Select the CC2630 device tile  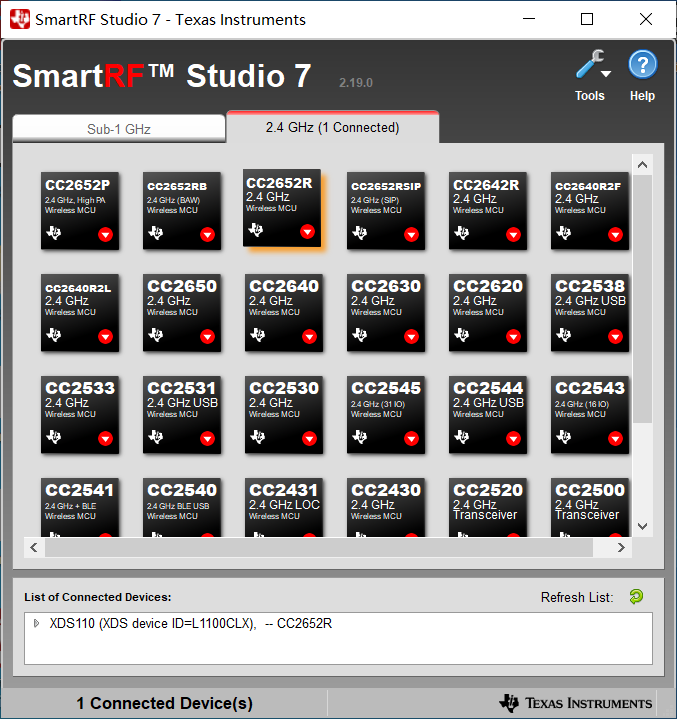386,313
